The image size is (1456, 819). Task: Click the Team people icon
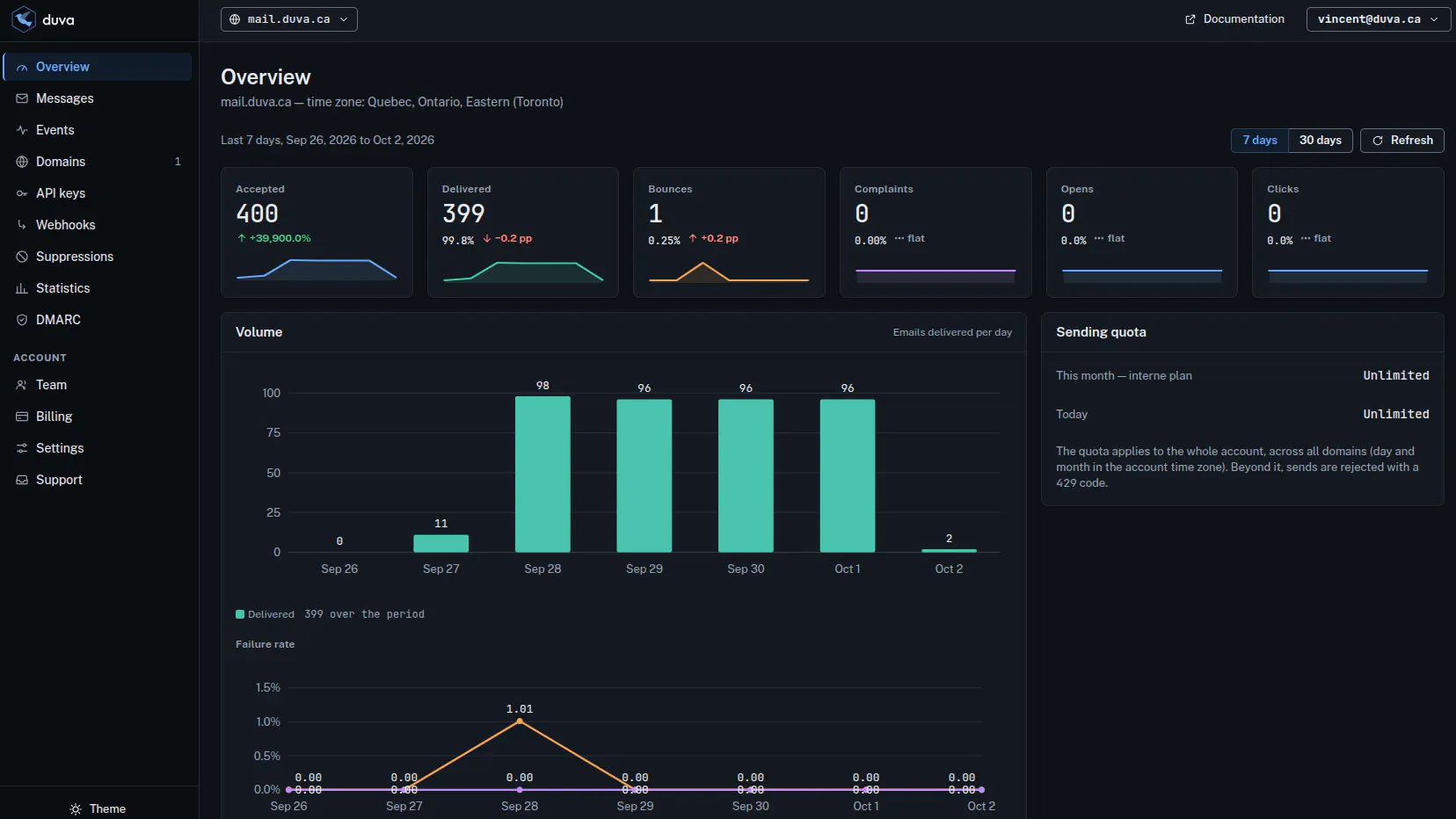coord(22,385)
